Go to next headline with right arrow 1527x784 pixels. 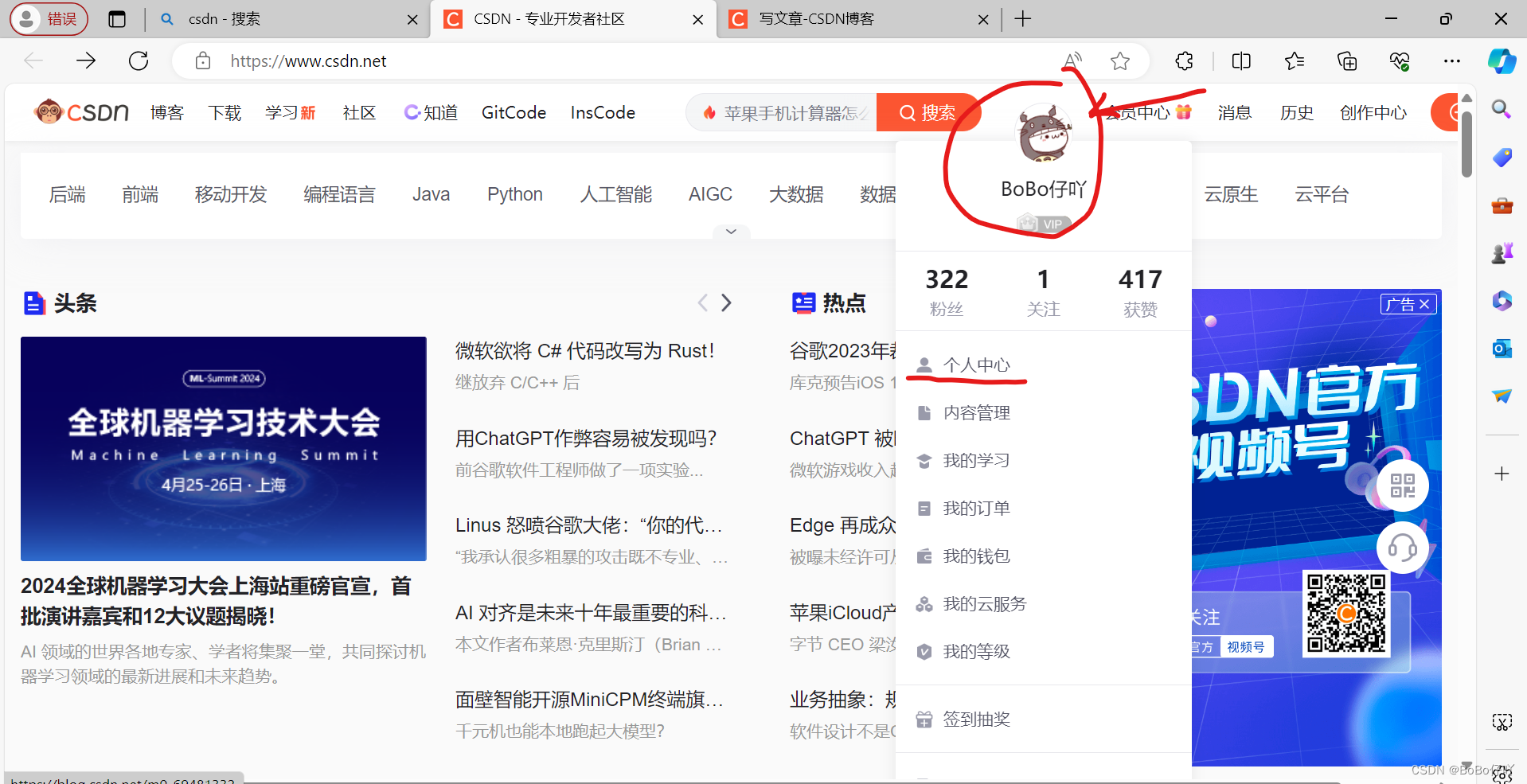click(x=726, y=302)
